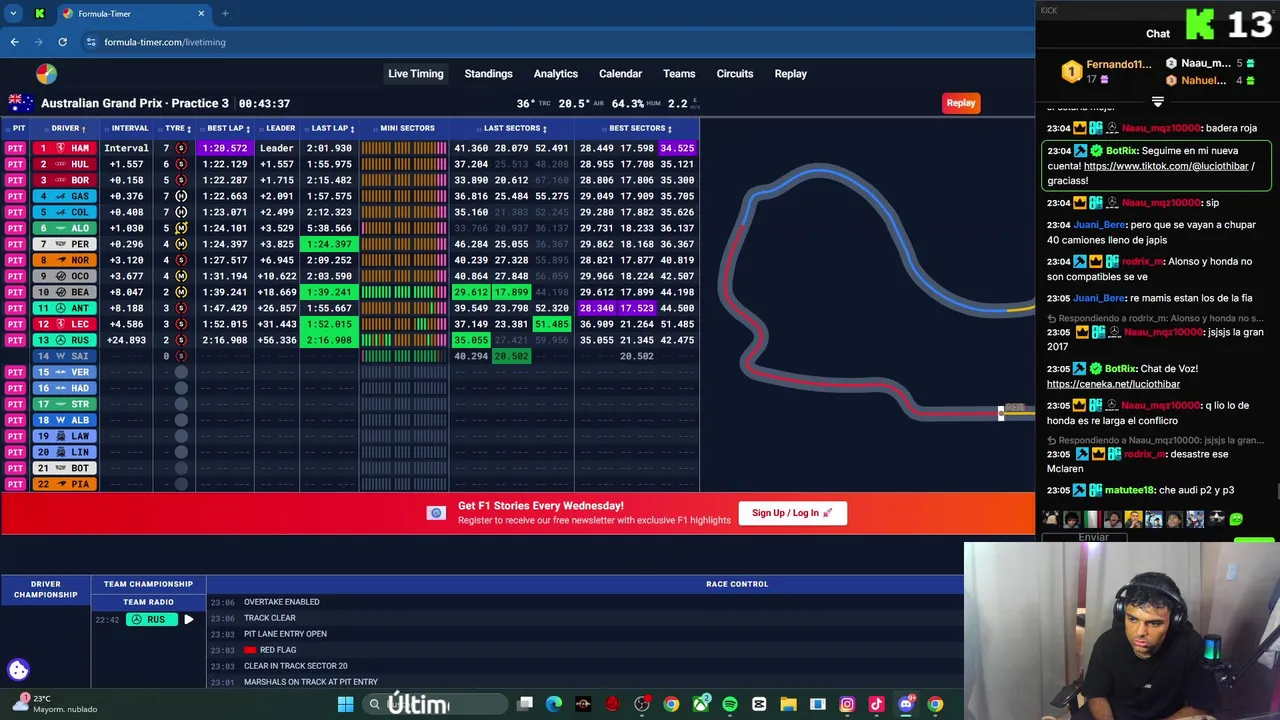Open Instagram from the taskbar

click(x=847, y=704)
